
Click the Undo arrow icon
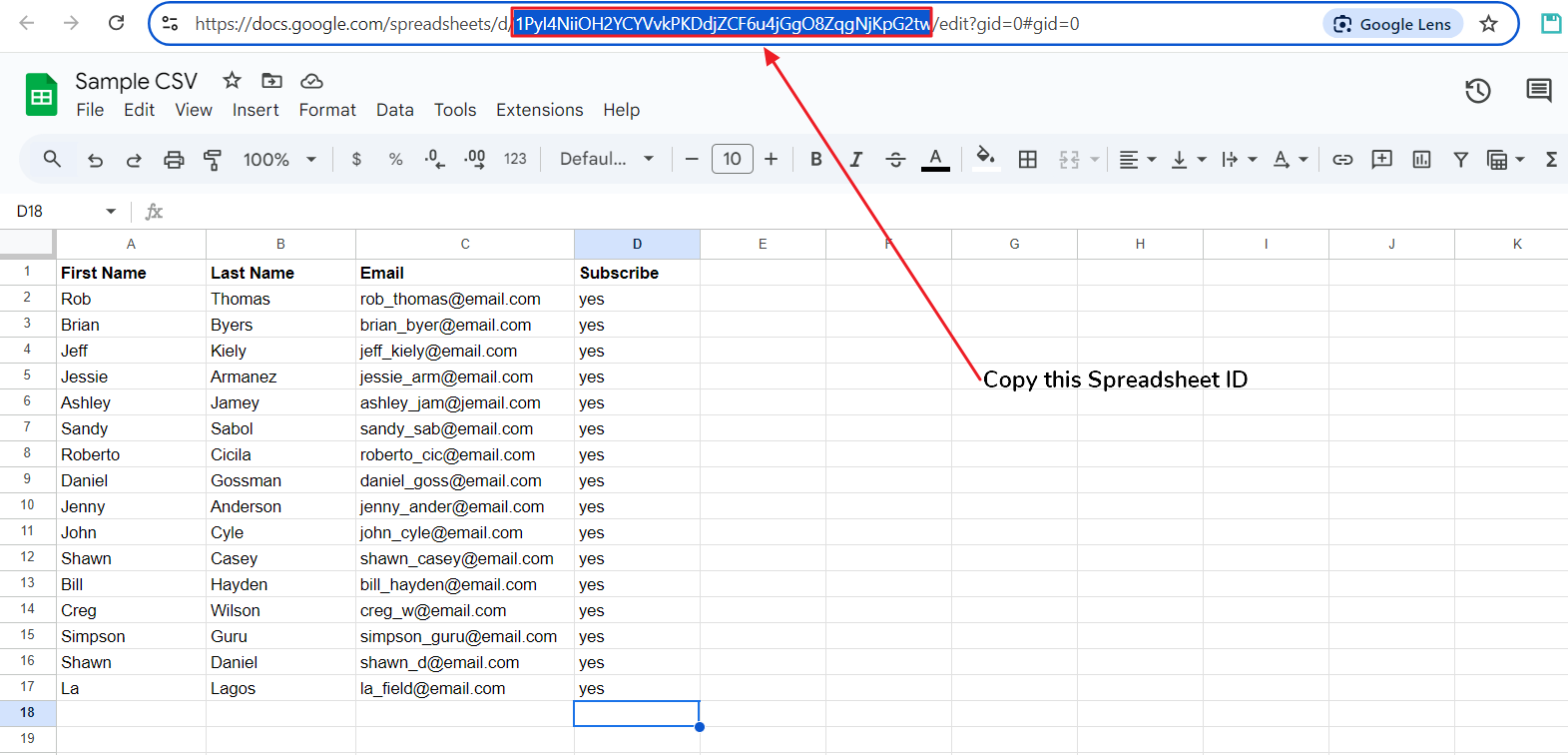96,160
